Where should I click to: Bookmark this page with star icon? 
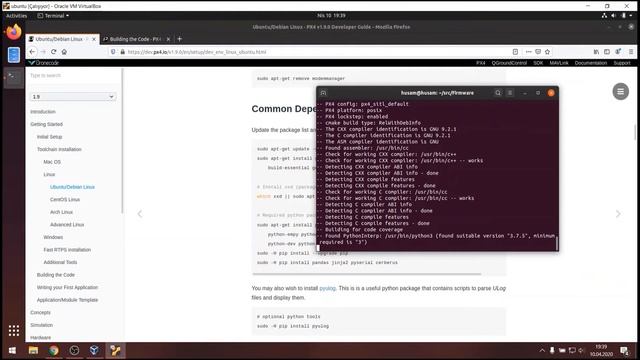pos(547,52)
